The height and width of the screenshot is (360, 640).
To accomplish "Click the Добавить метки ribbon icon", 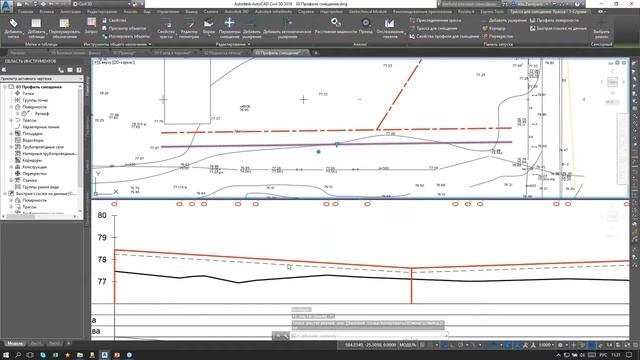I will tap(13, 28).
